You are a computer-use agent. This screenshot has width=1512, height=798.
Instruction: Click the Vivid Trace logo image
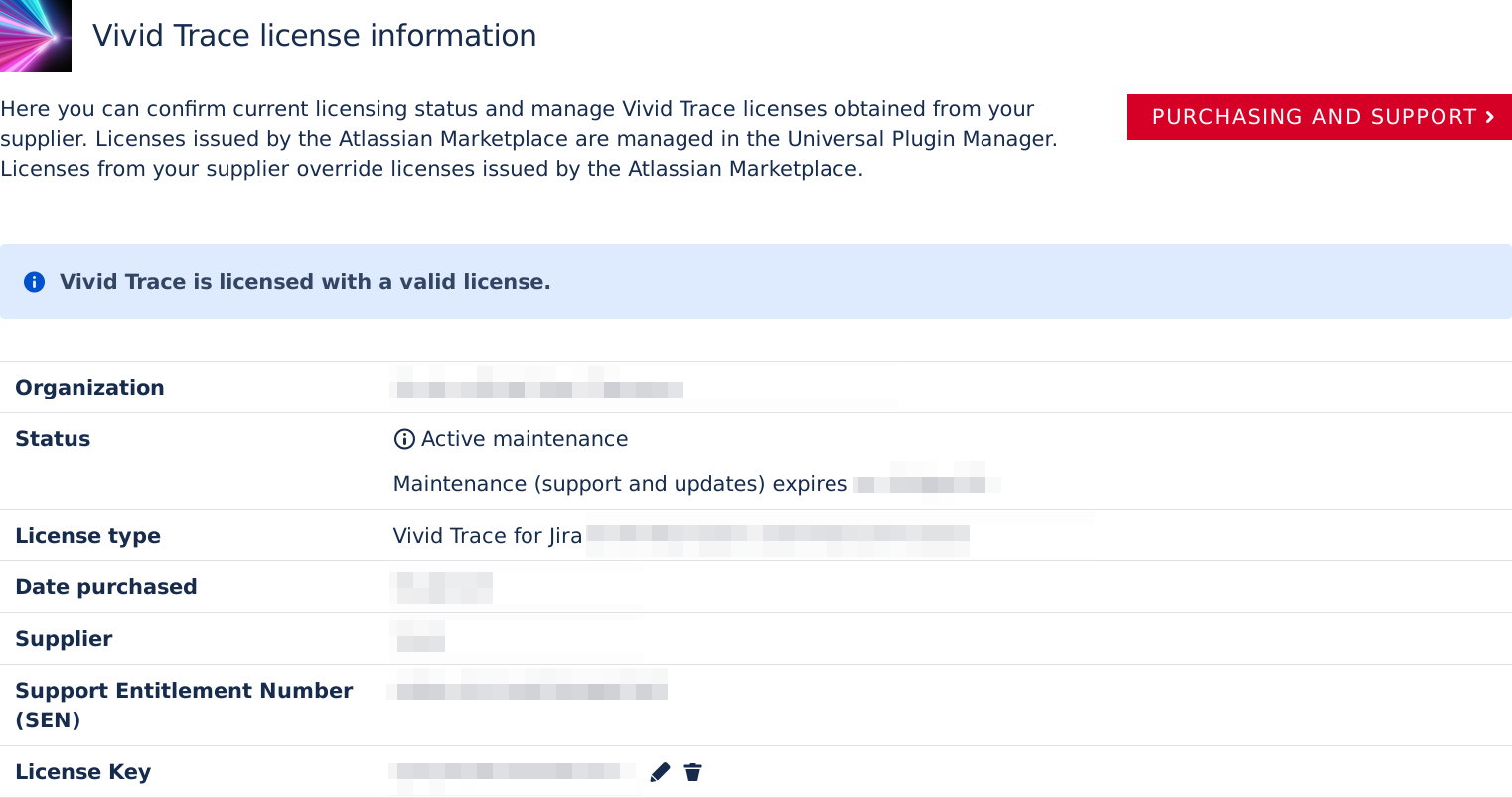tap(36, 36)
